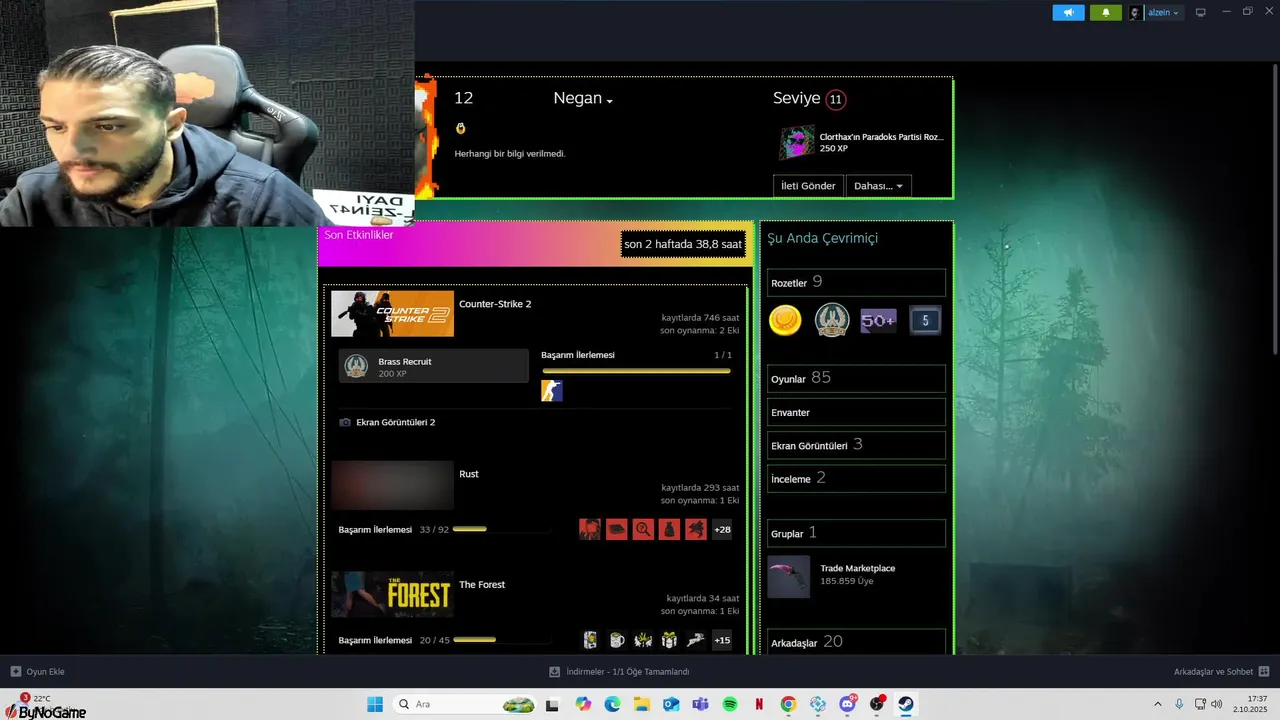
Task: Open the Rust game banner
Action: [392, 485]
